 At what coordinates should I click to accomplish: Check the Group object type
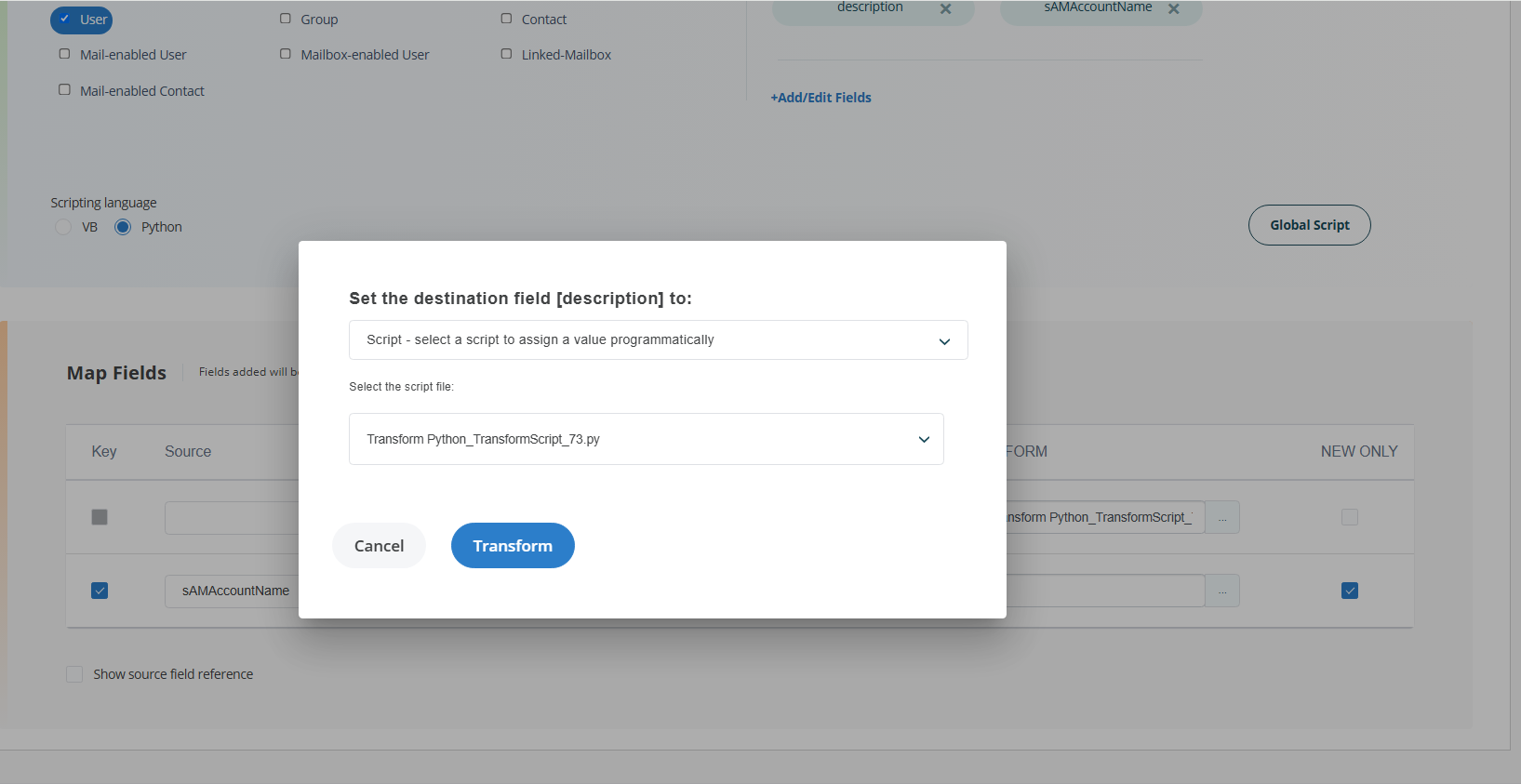tap(286, 19)
